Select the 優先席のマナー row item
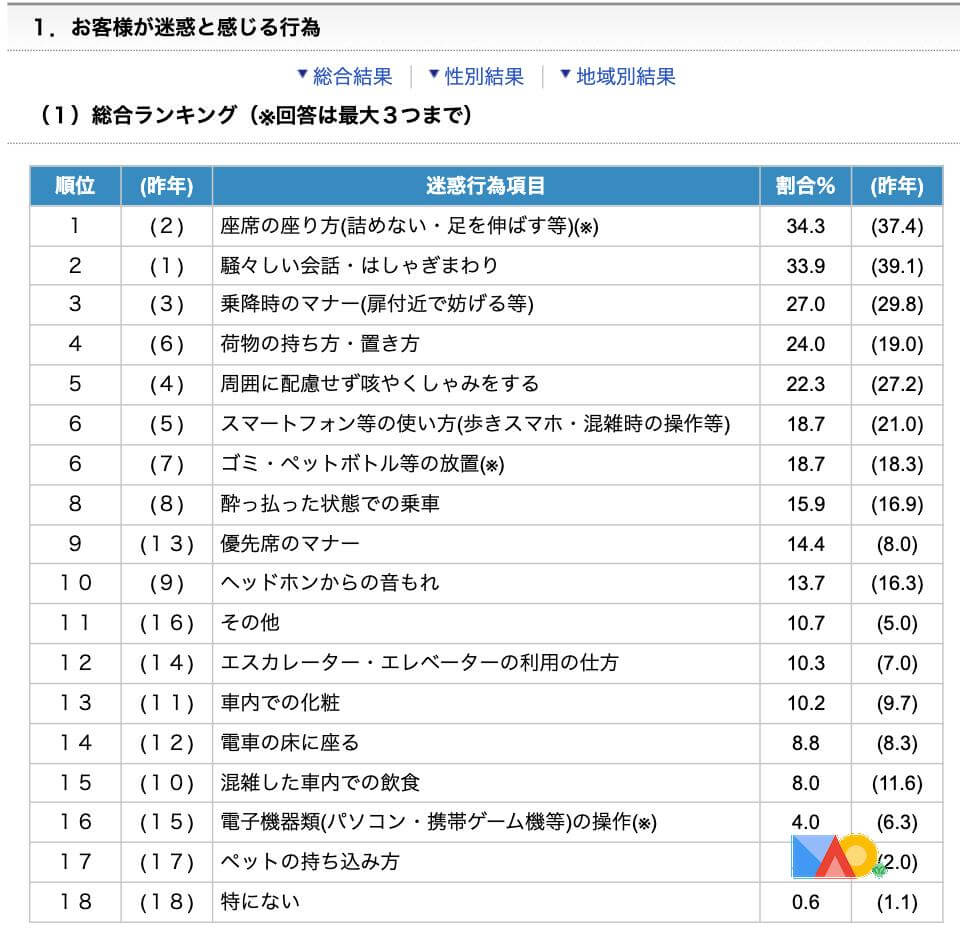960x930 pixels. coord(289,544)
